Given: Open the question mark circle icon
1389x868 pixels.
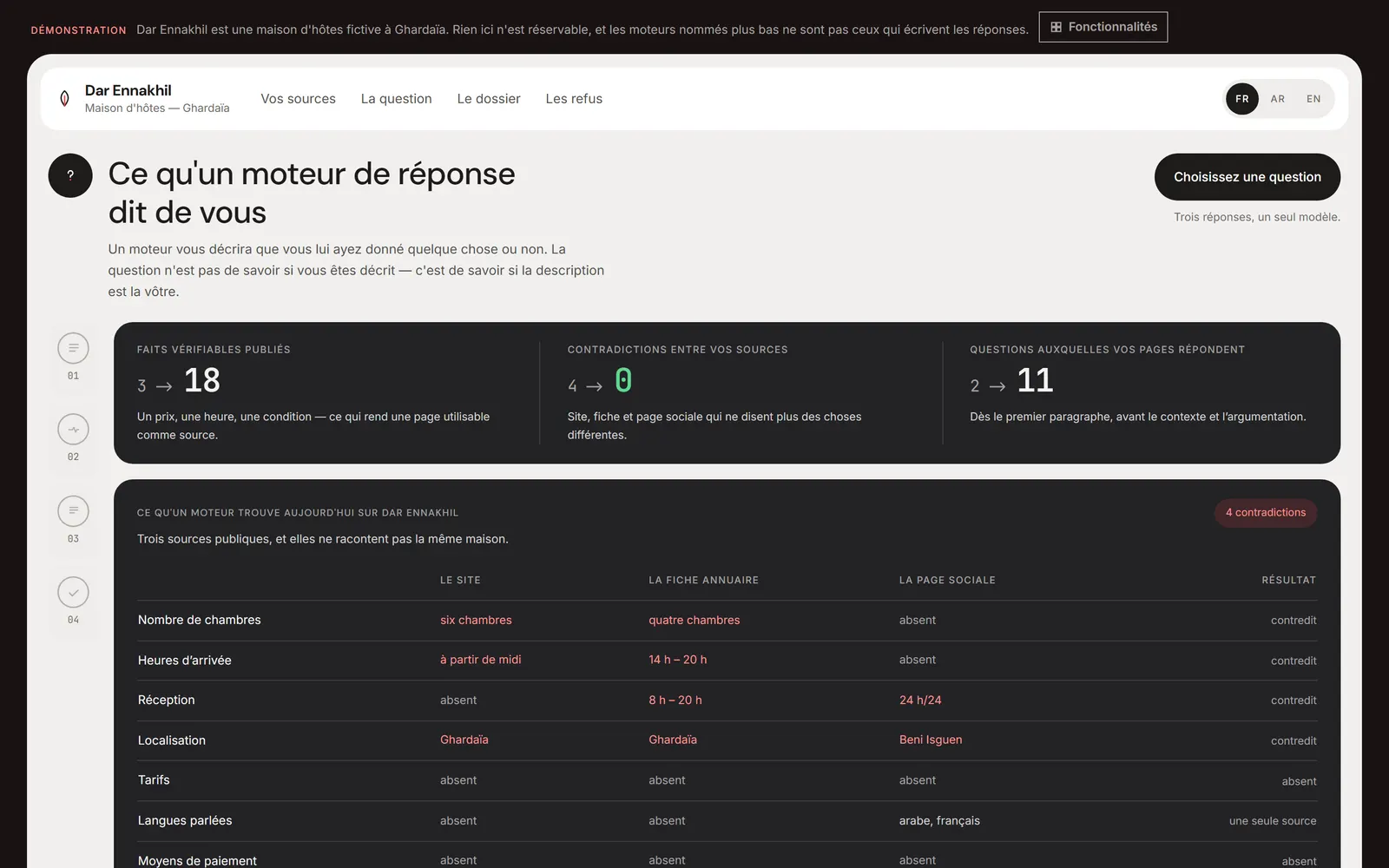Looking at the screenshot, I should point(70,175).
